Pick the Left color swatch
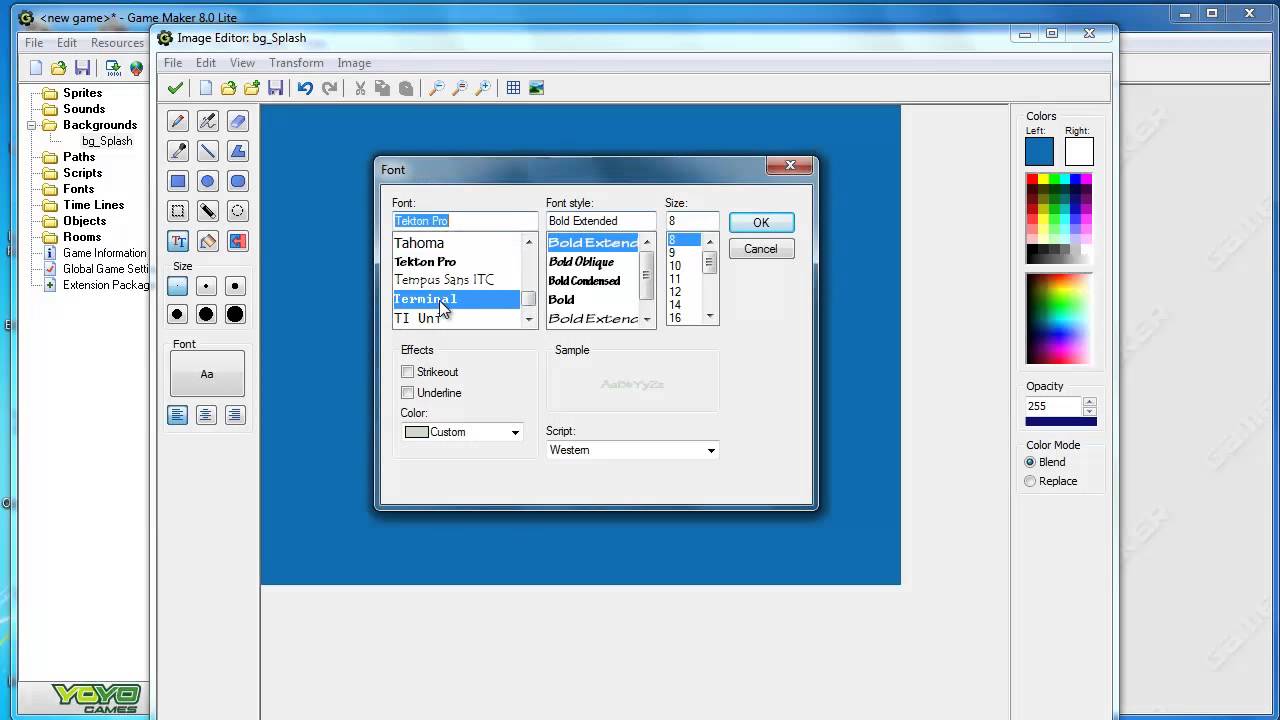The width and height of the screenshot is (1280, 720). point(1039,151)
